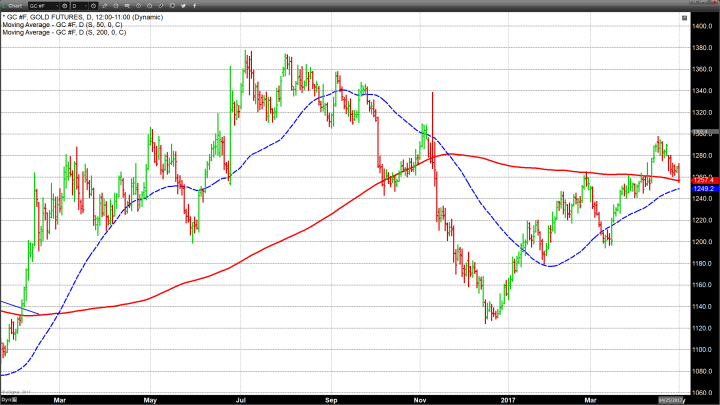Click the blue 1249.2 price marker
Image resolution: width=720 pixels, height=405 pixels.
point(701,188)
